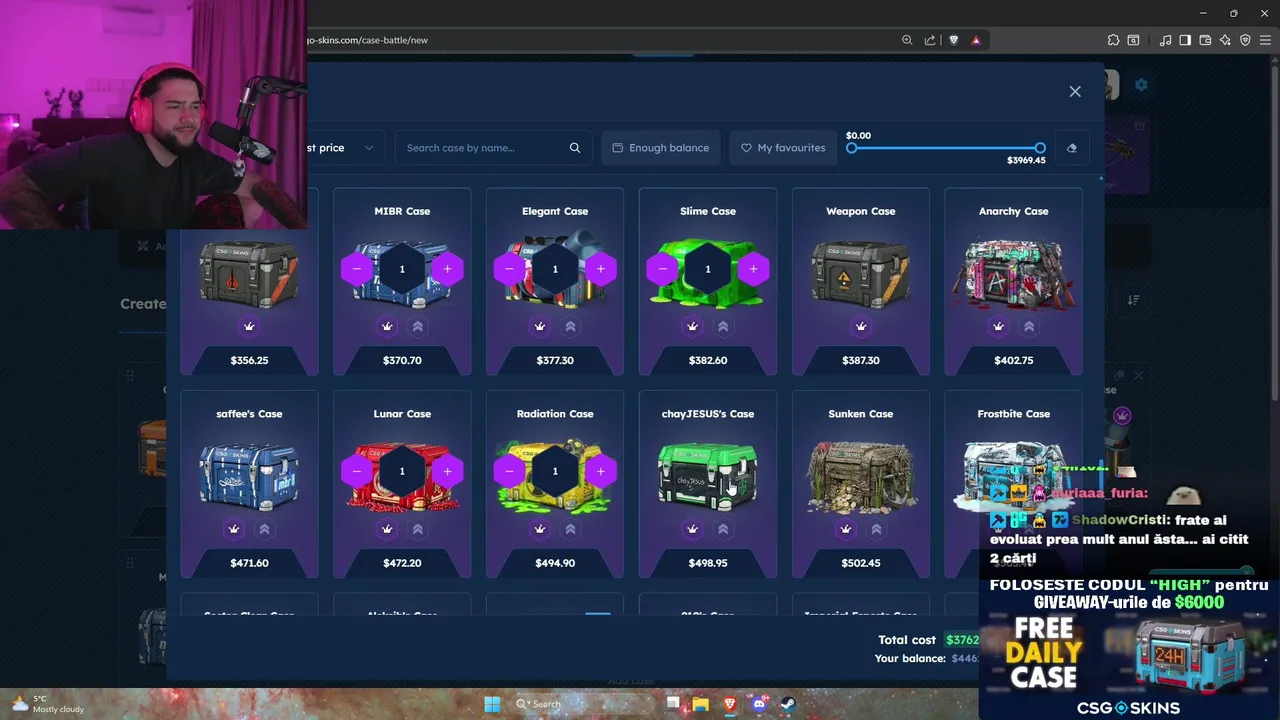Image resolution: width=1280 pixels, height=720 pixels.
Task: Open the Brave Wallet icon
Action: click(1205, 40)
